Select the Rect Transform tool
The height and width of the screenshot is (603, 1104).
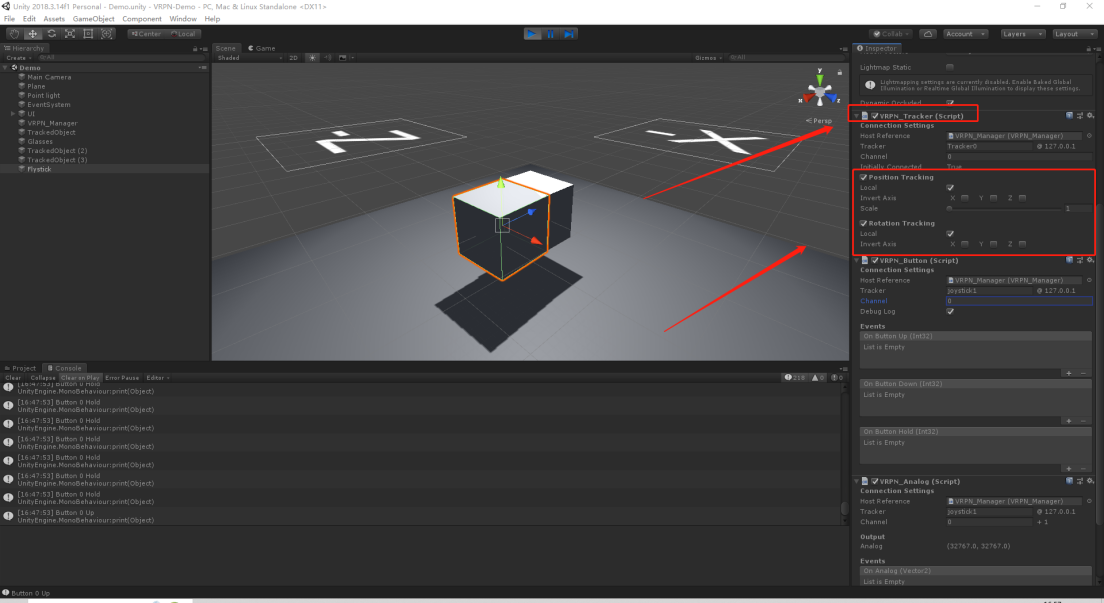click(x=88, y=34)
